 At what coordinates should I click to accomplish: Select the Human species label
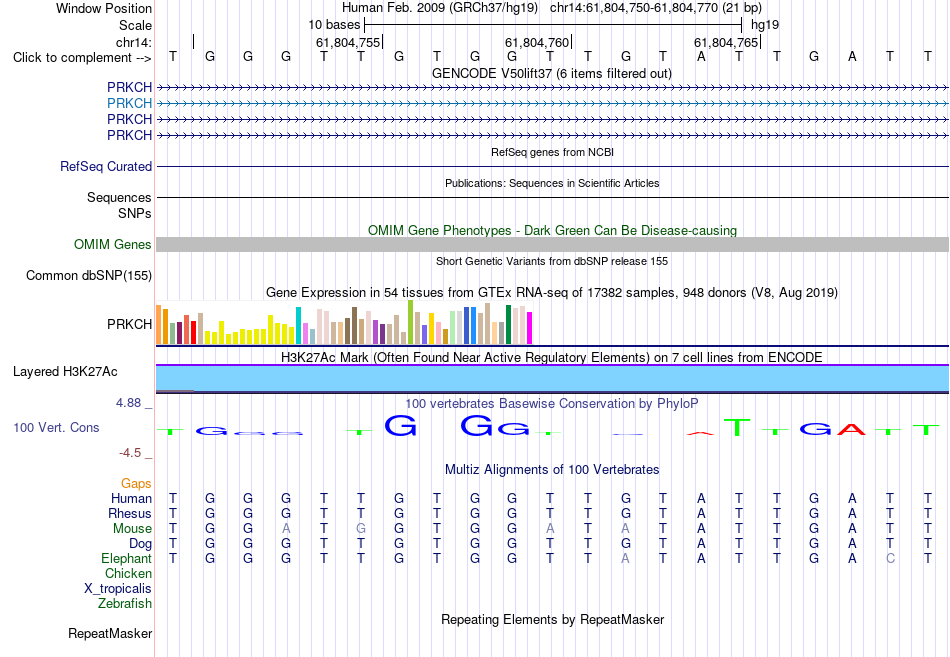tap(131, 498)
